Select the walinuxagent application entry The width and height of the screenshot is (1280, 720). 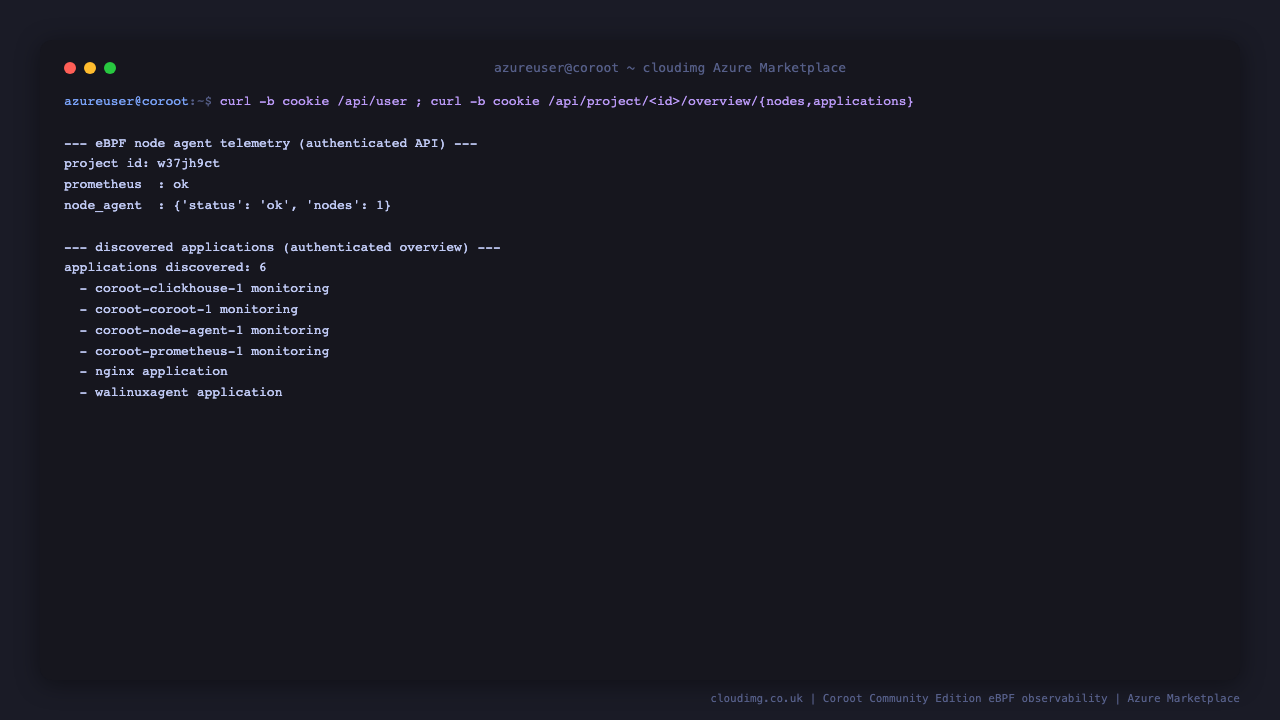pyautogui.click(x=181, y=393)
